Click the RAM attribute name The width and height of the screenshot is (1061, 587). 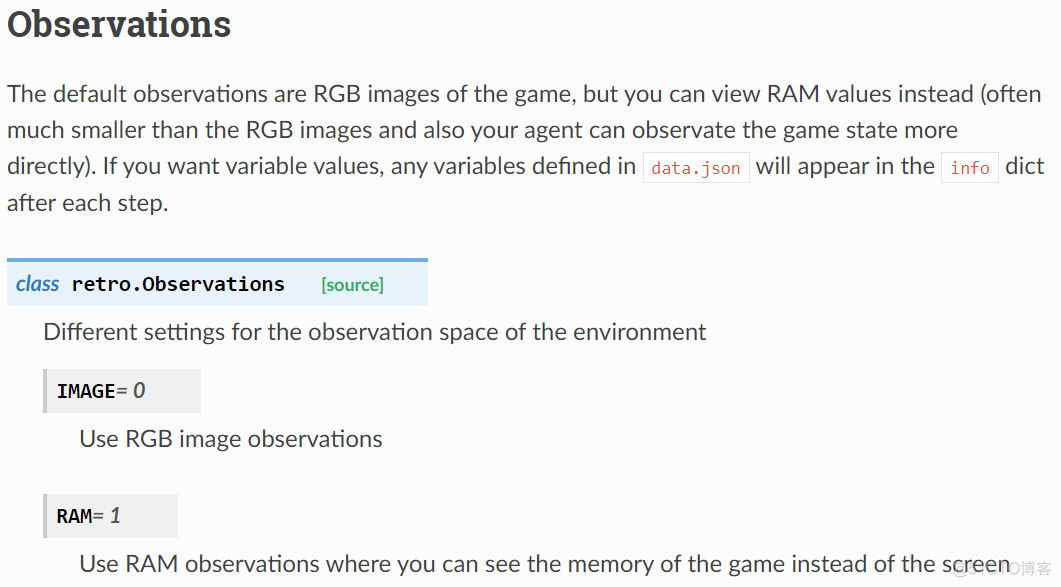tap(74, 517)
